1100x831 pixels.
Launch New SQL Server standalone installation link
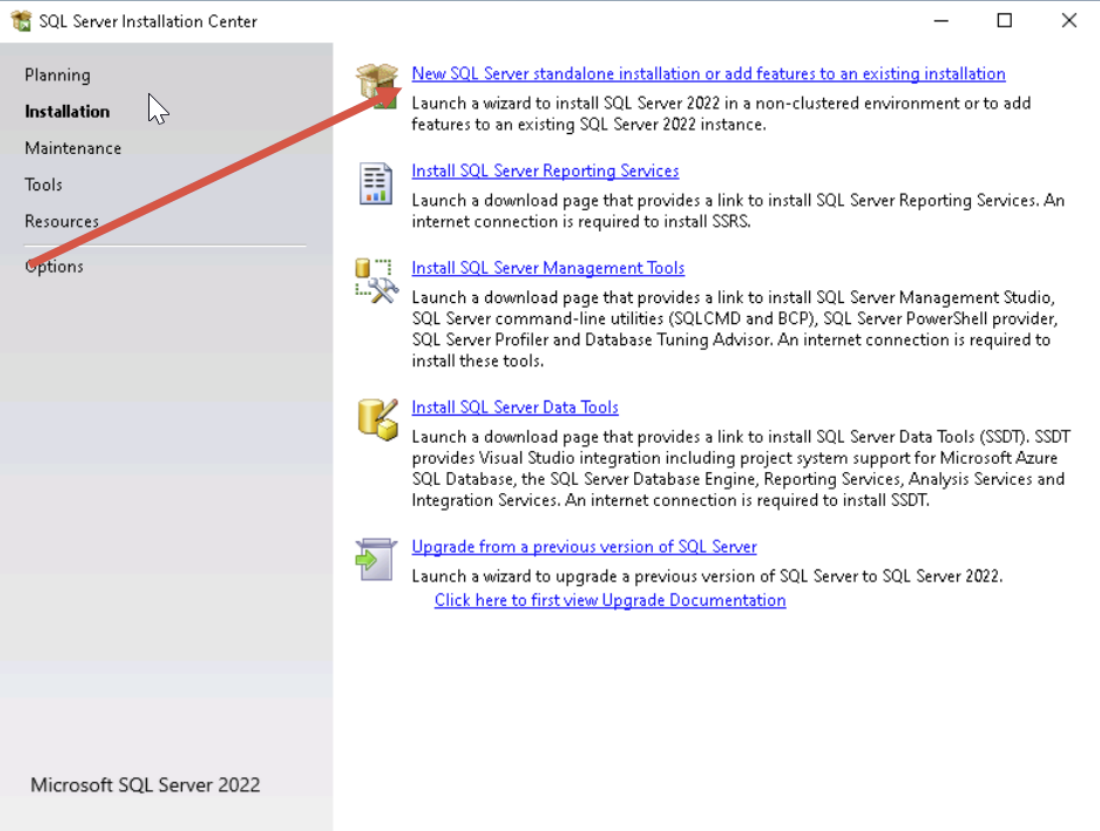pyautogui.click(x=708, y=74)
